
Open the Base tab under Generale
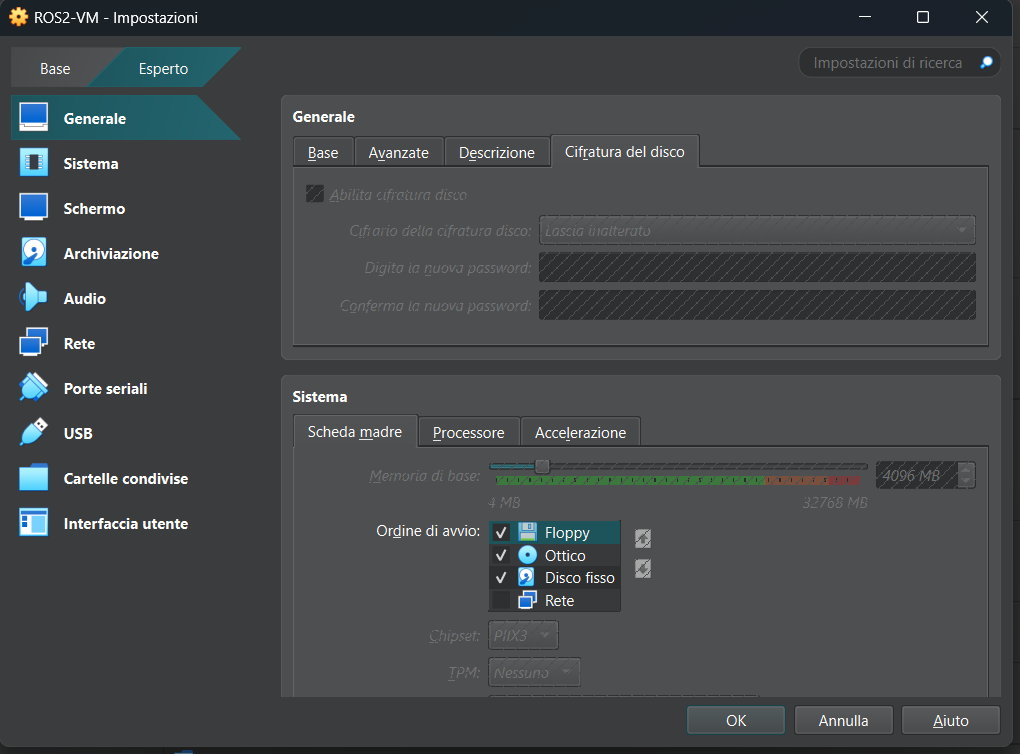point(323,152)
